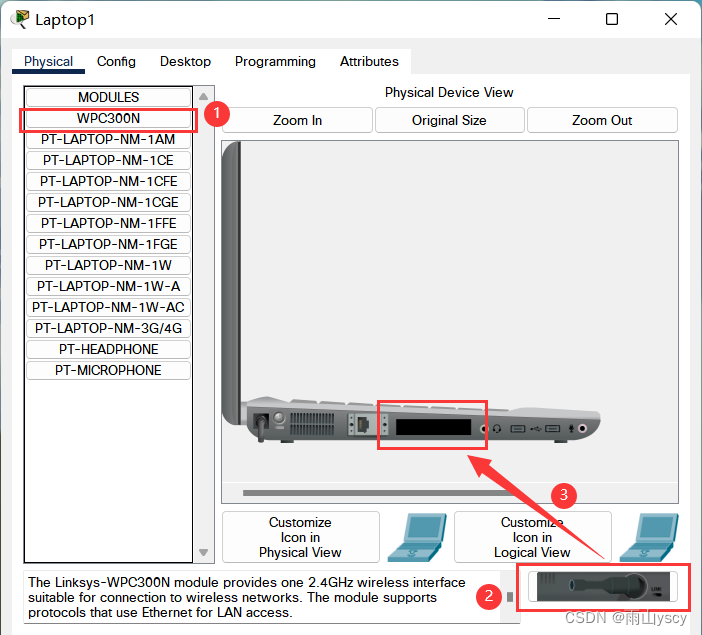The height and width of the screenshot is (635, 702).
Task: Open the Attributes tab
Action: 369,61
